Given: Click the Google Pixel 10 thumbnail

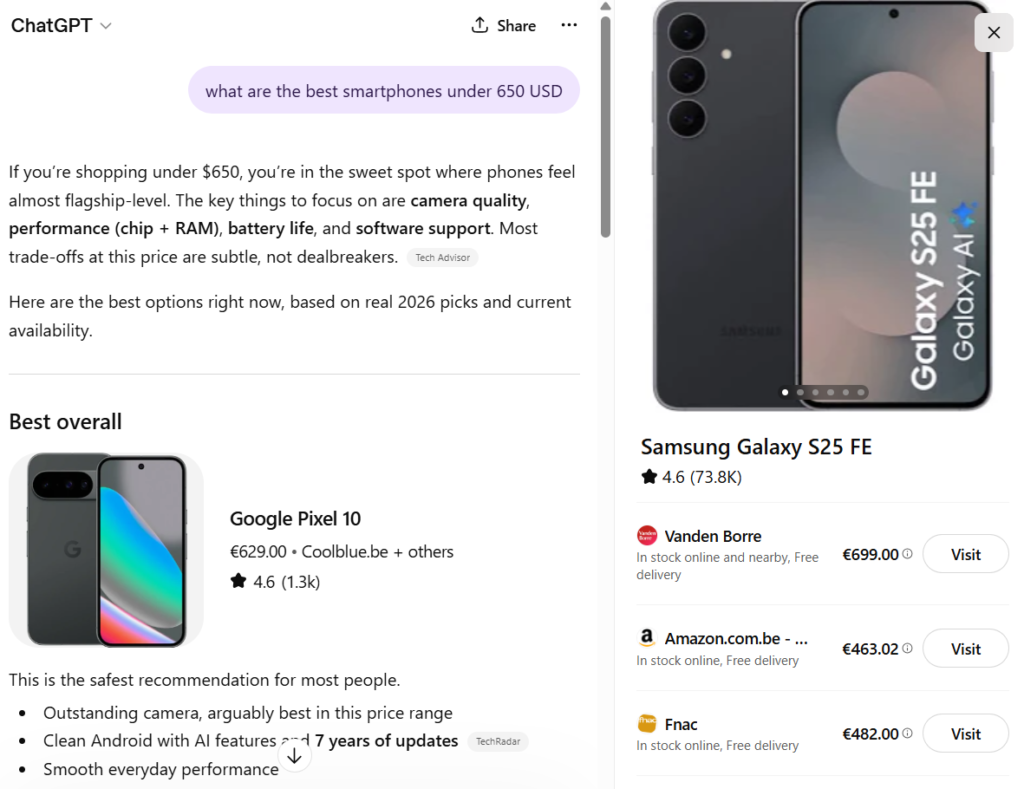Looking at the screenshot, I should 106,550.
